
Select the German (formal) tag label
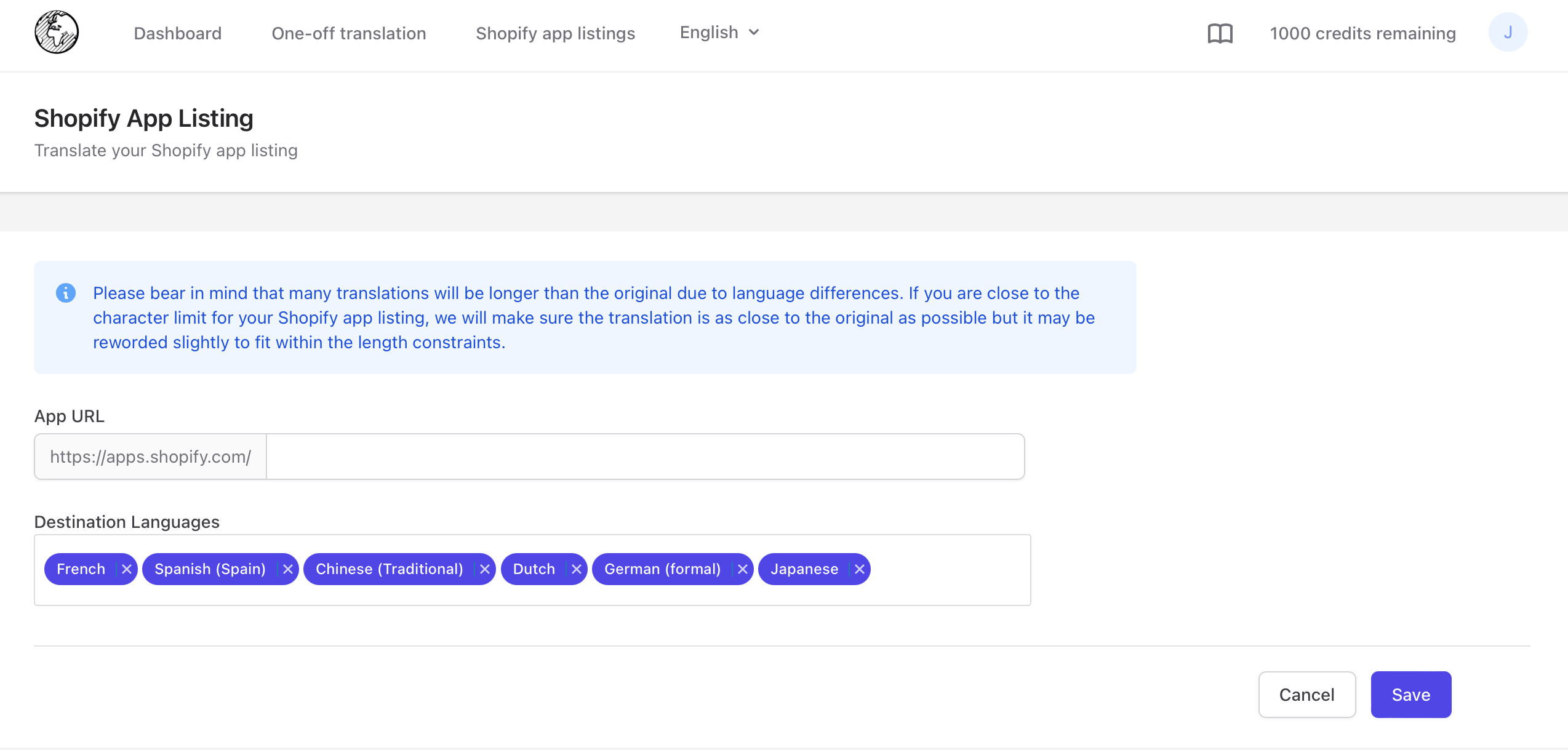pos(663,569)
